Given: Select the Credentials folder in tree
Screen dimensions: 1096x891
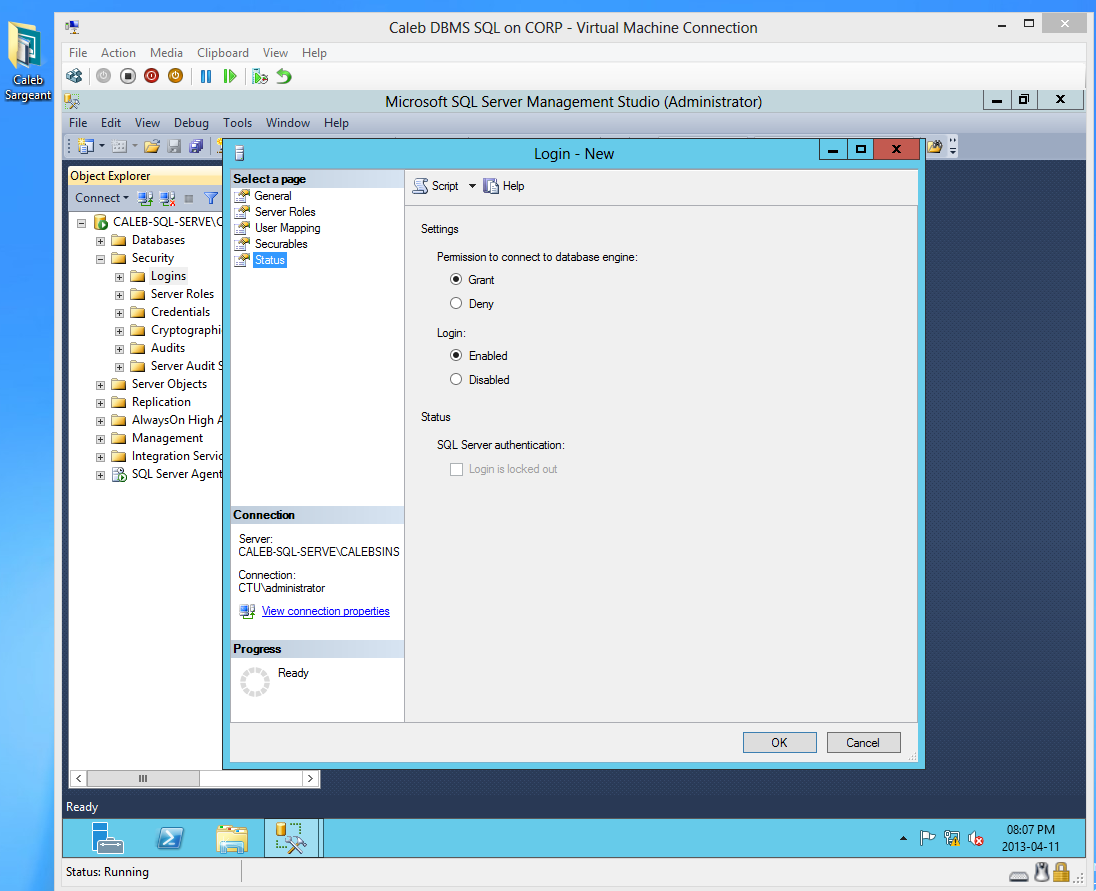Looking at the screenshot, I should click(180, 312).
